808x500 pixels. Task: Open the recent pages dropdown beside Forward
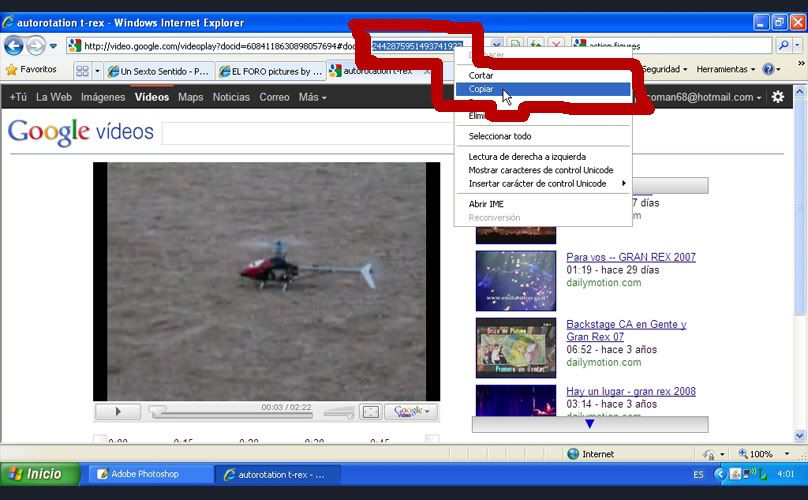(53, 46)
